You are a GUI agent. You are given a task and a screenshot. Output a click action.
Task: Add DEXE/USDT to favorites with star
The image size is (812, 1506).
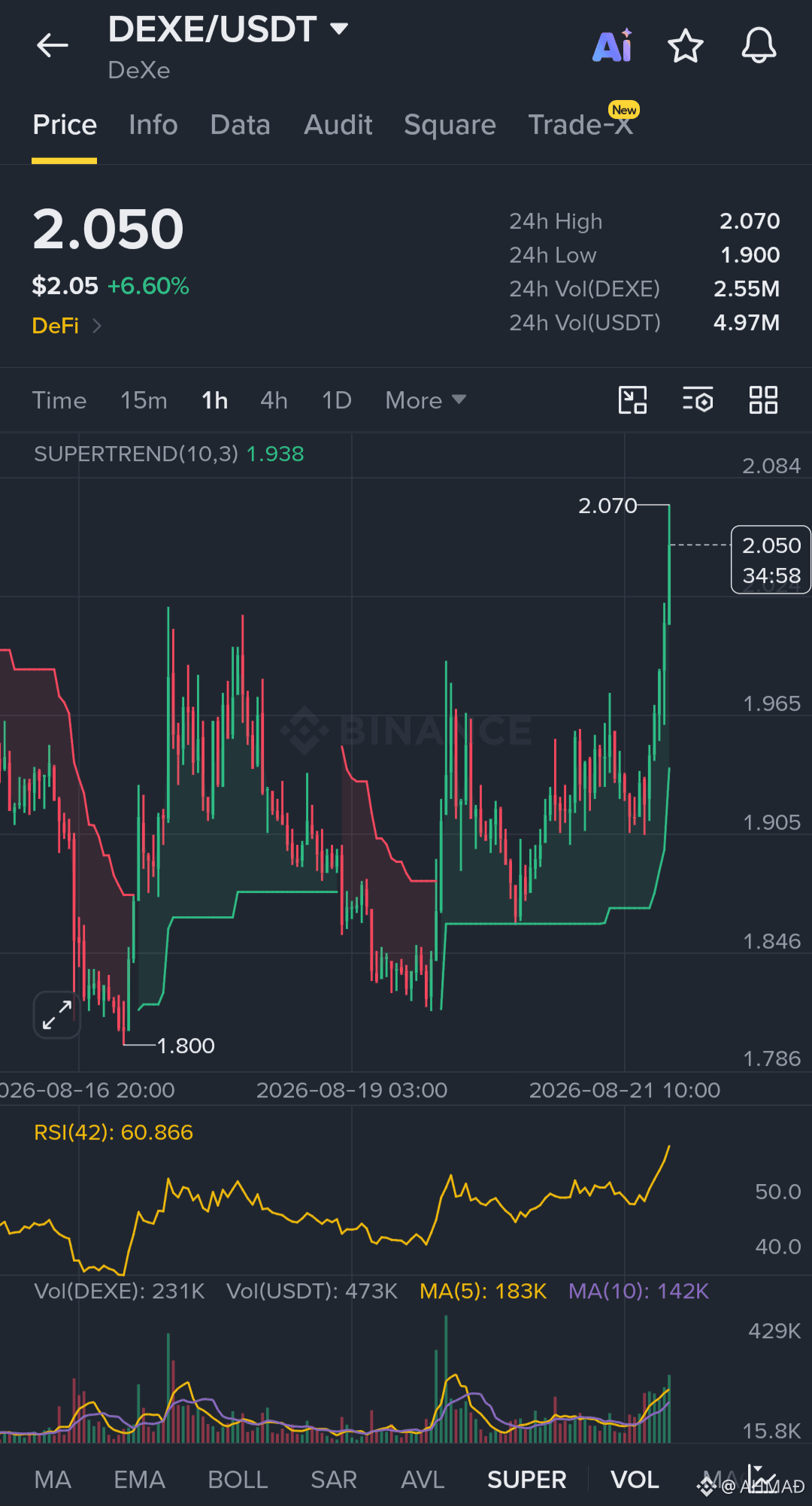[x=686, y=46]
